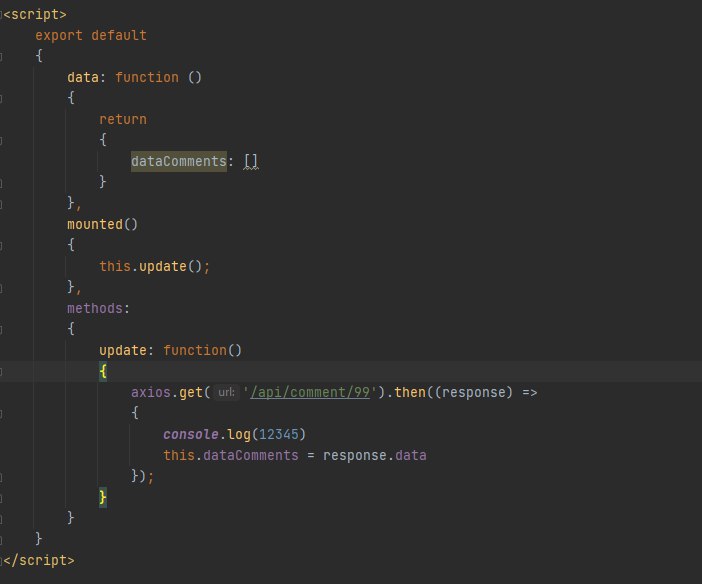The image size is (702, 584).
Task: Click the '=>' arrow operator
Action: click(530, 393)
